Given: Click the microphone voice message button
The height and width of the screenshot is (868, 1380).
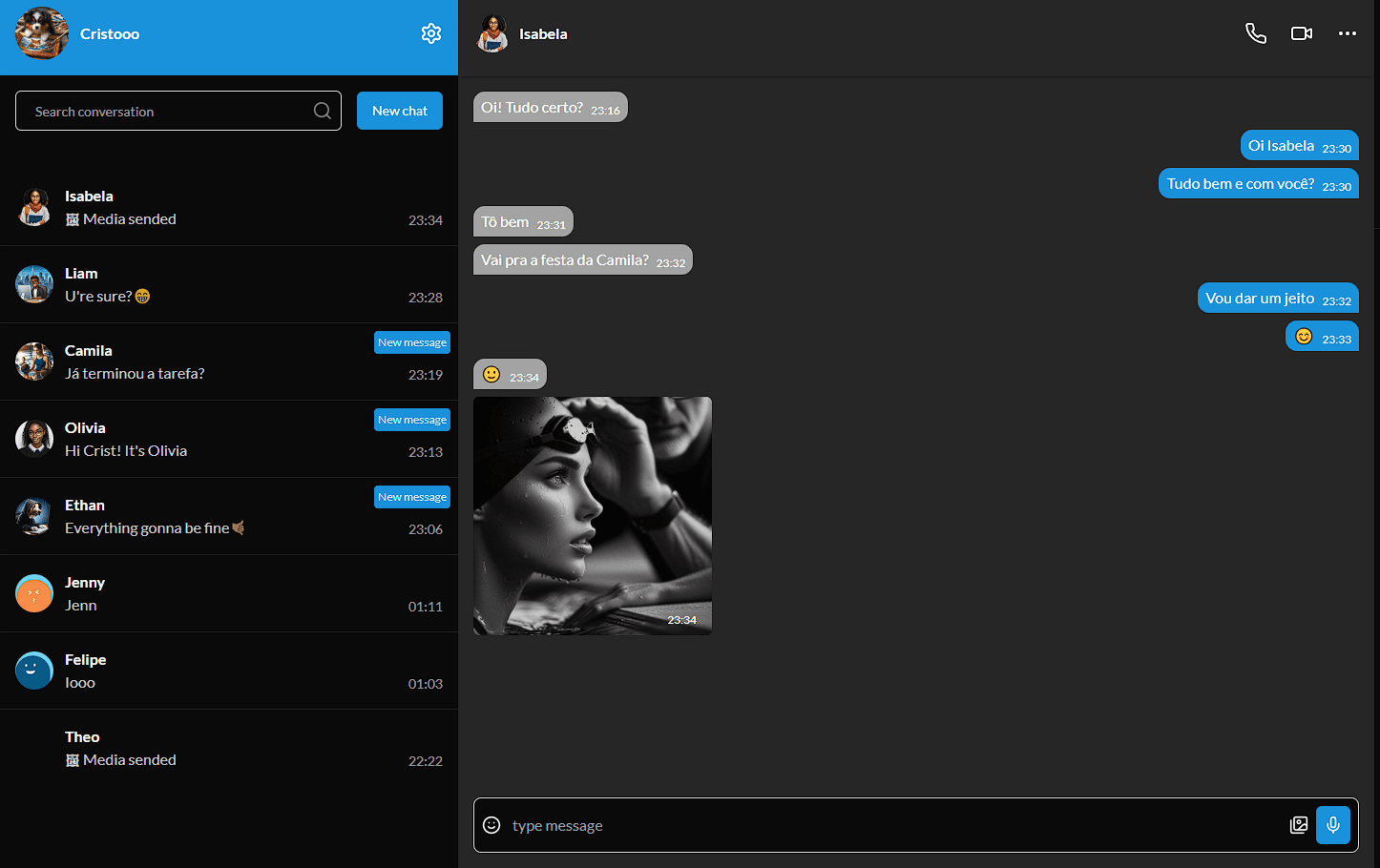Looking at the screenshot, I should pyautogui.click(x=1333, y=825).
